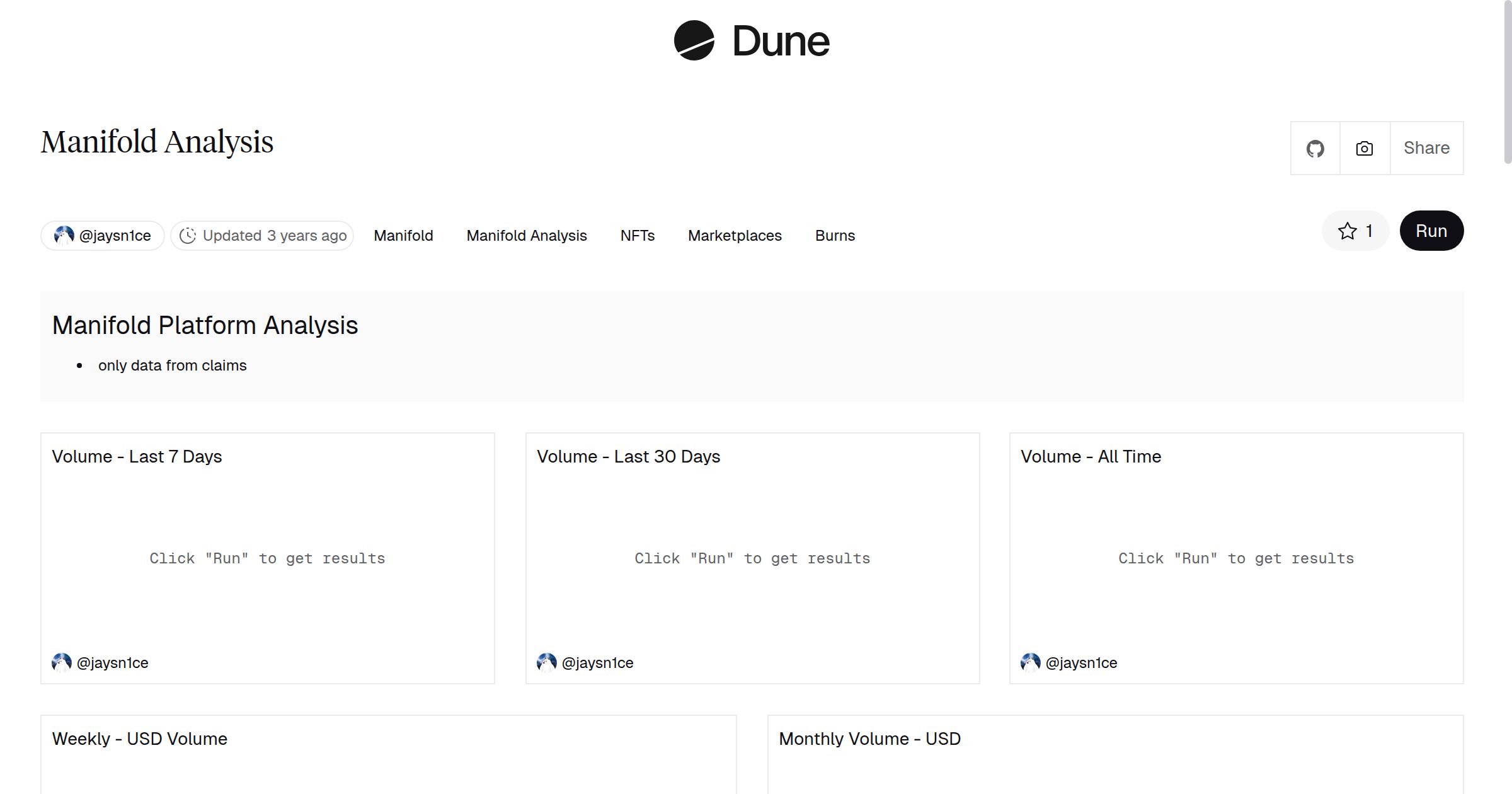
Task: Open Volume - Last 7 Days title link
Action: point(137,457)
